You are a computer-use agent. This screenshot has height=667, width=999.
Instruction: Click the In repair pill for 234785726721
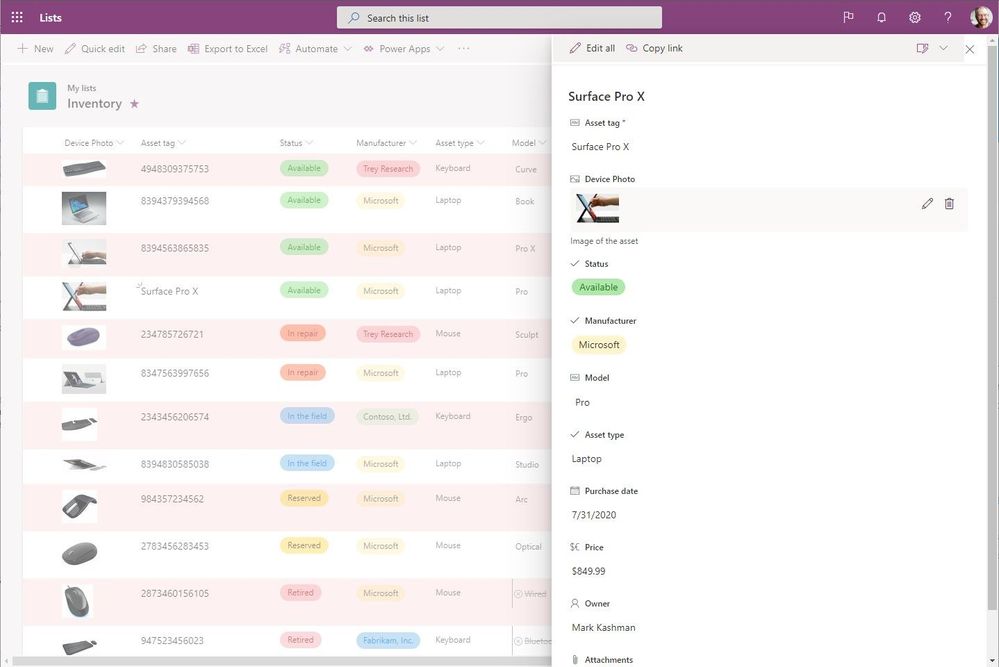coord(303,333)
